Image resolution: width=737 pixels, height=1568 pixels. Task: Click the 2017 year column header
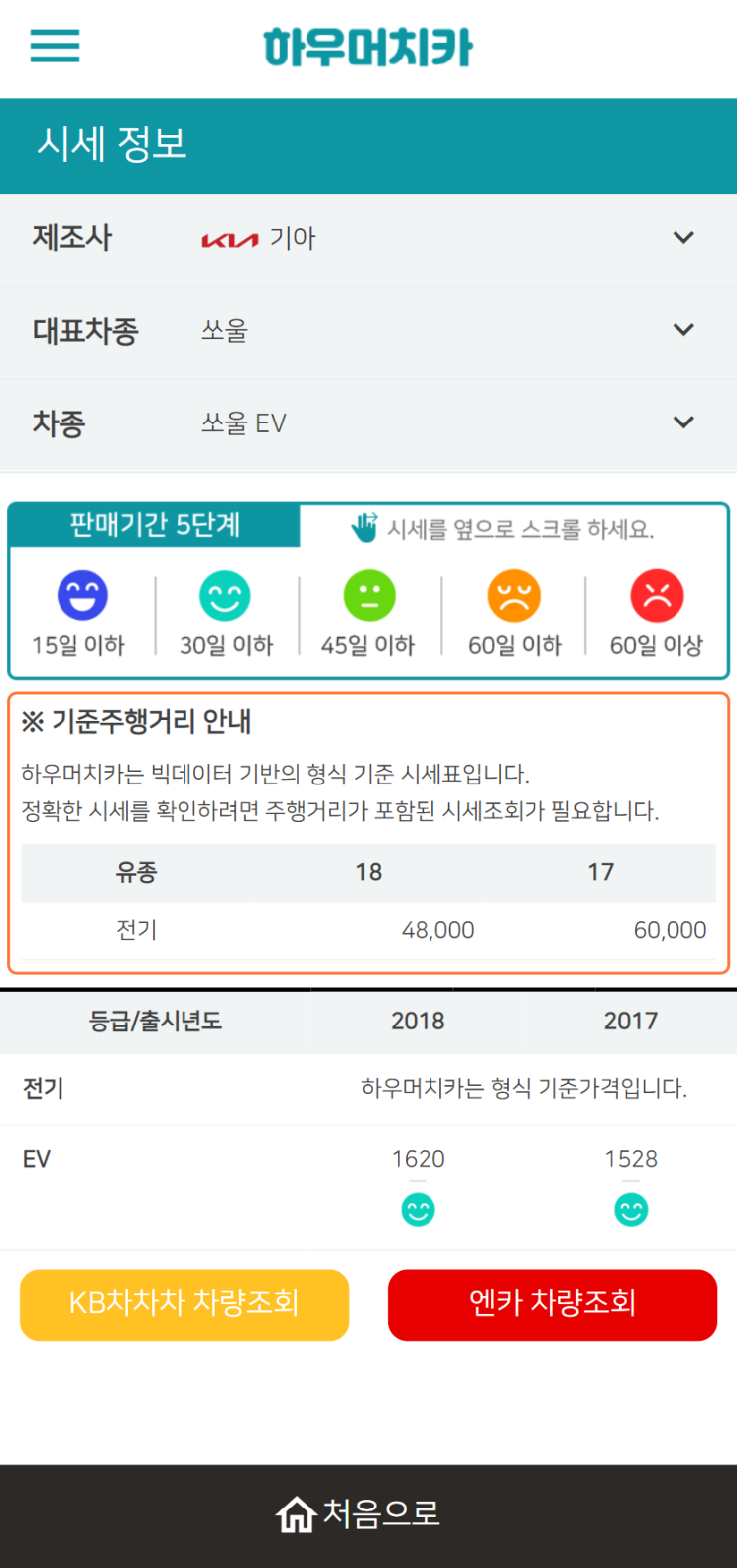click(631, 1021)
